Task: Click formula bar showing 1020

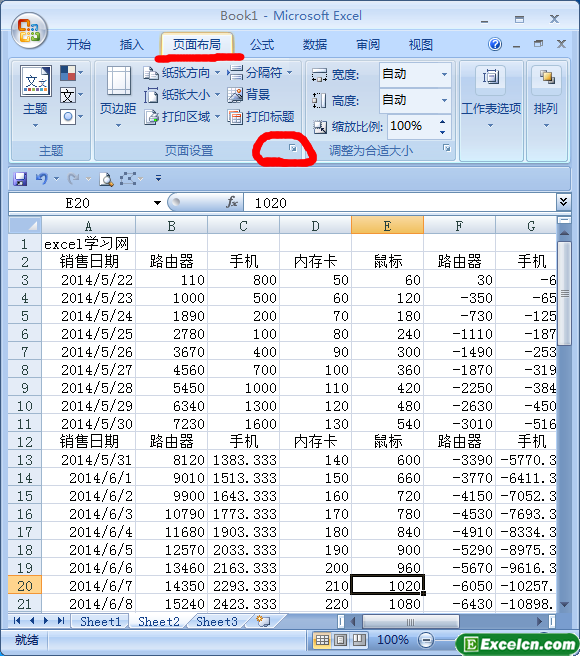Action: tap(400, 203)
